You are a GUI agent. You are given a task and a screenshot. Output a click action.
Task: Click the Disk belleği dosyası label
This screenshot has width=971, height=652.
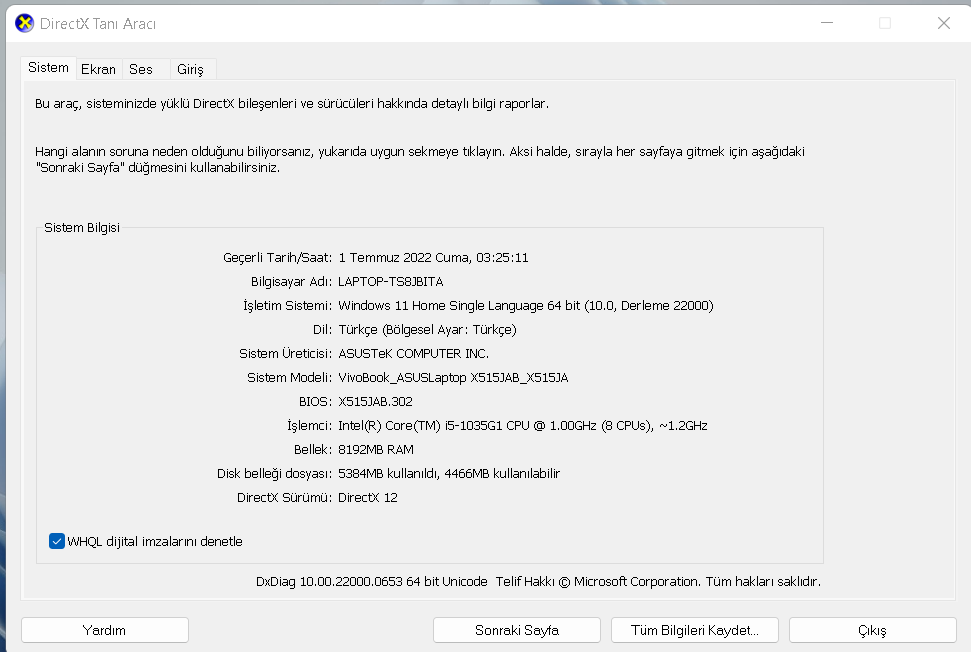coord(274,474)
